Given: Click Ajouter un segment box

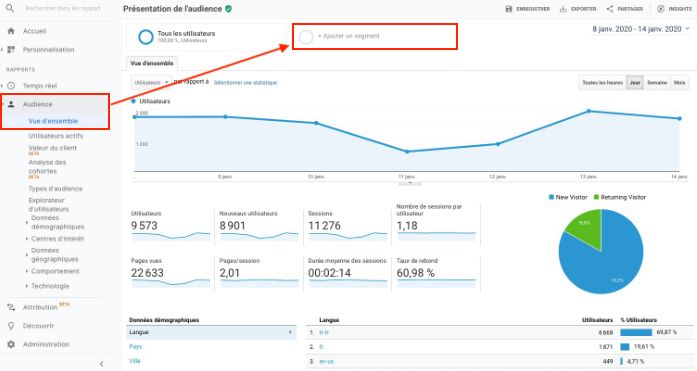Looking at the screenshot, I should point(375,36).
